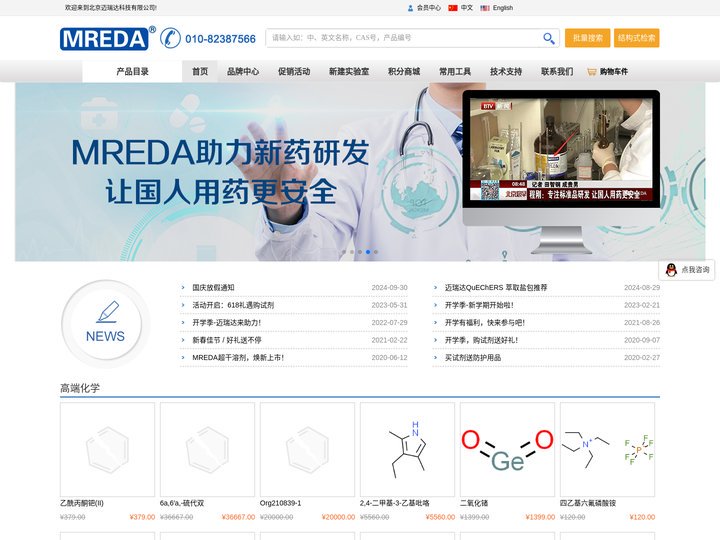Open the 乙酰丙酮钯(II) product thumbnail
This screenshot has height=540, width=720.
click(107, 450)
